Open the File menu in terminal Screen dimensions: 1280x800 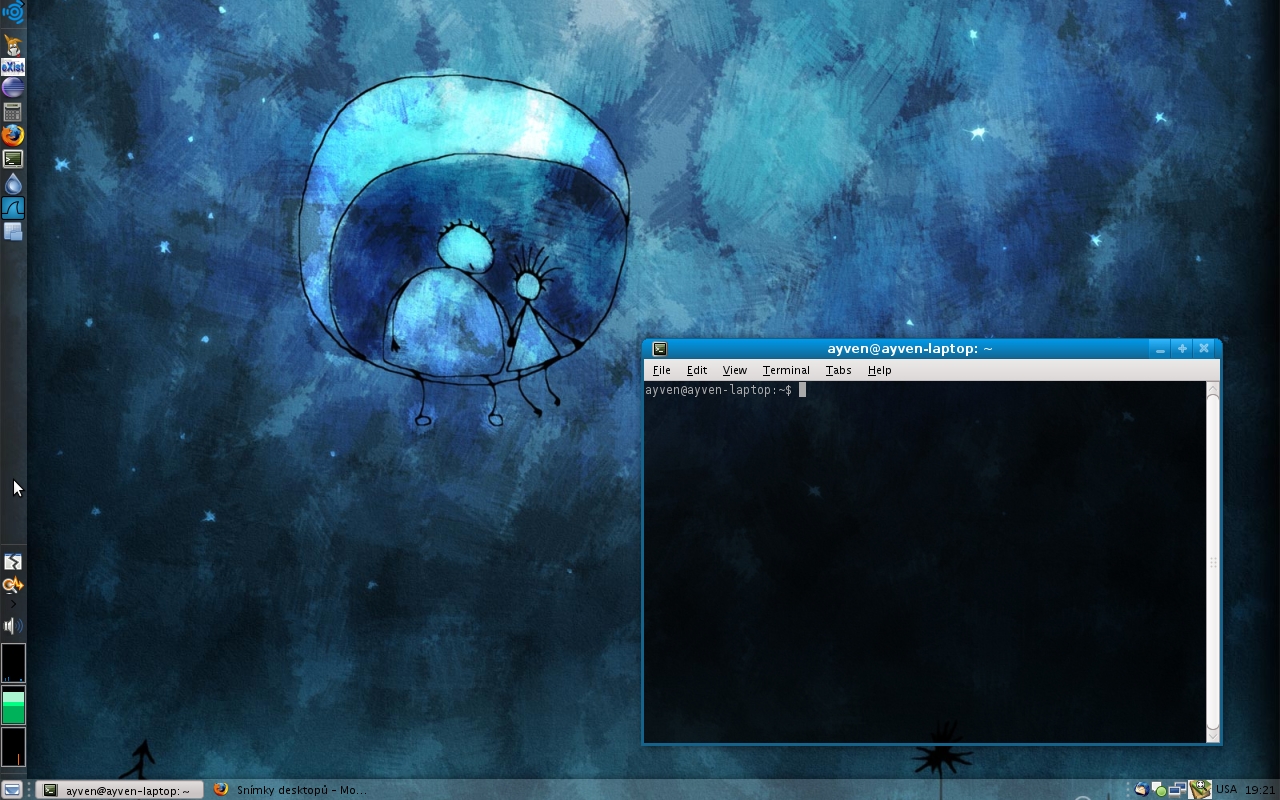[661, 370]
